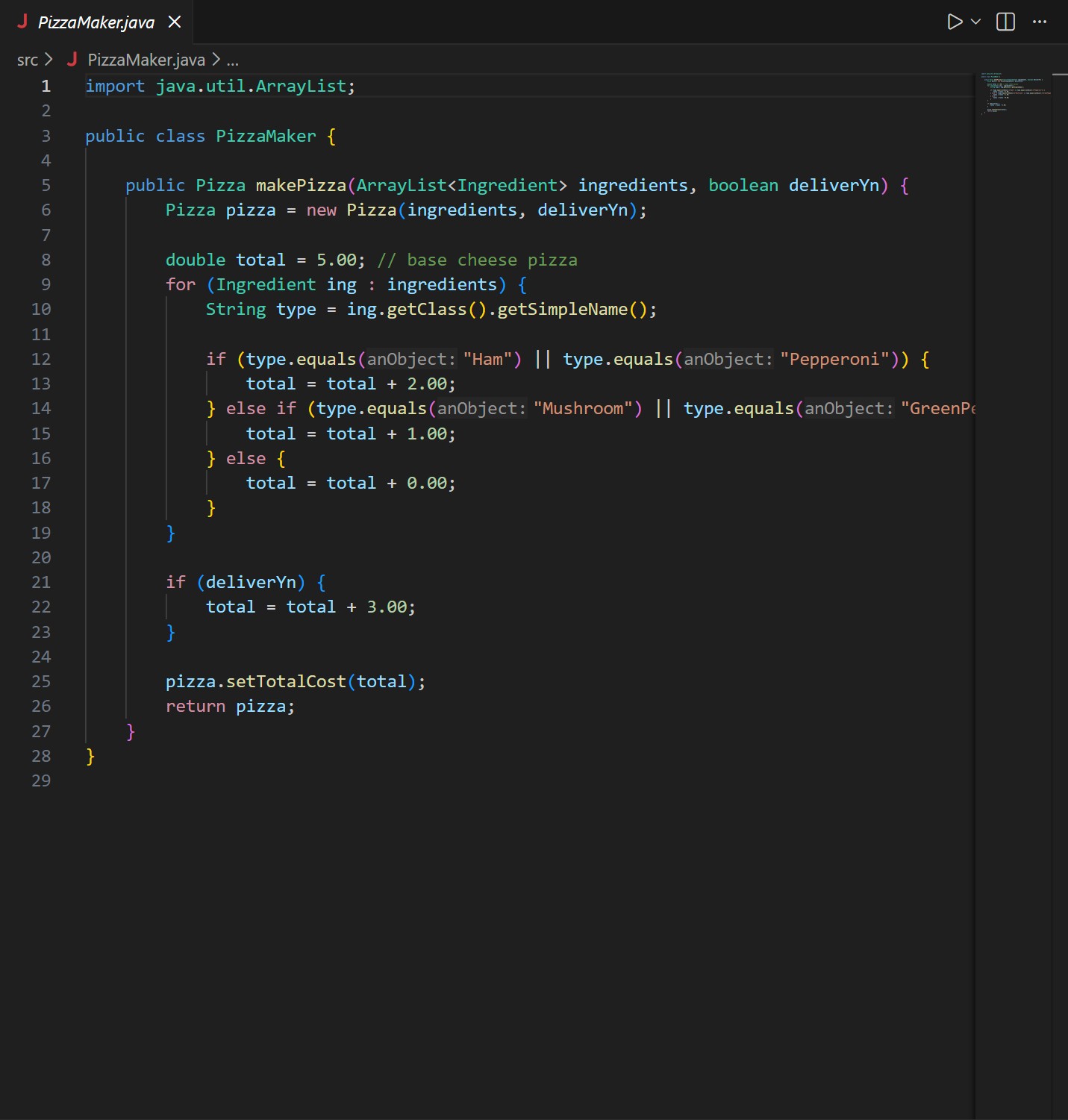This screenshot has height=1120, width=1068.
Task: Open the src breadcrumb dropdown
Action: (27, 60)
